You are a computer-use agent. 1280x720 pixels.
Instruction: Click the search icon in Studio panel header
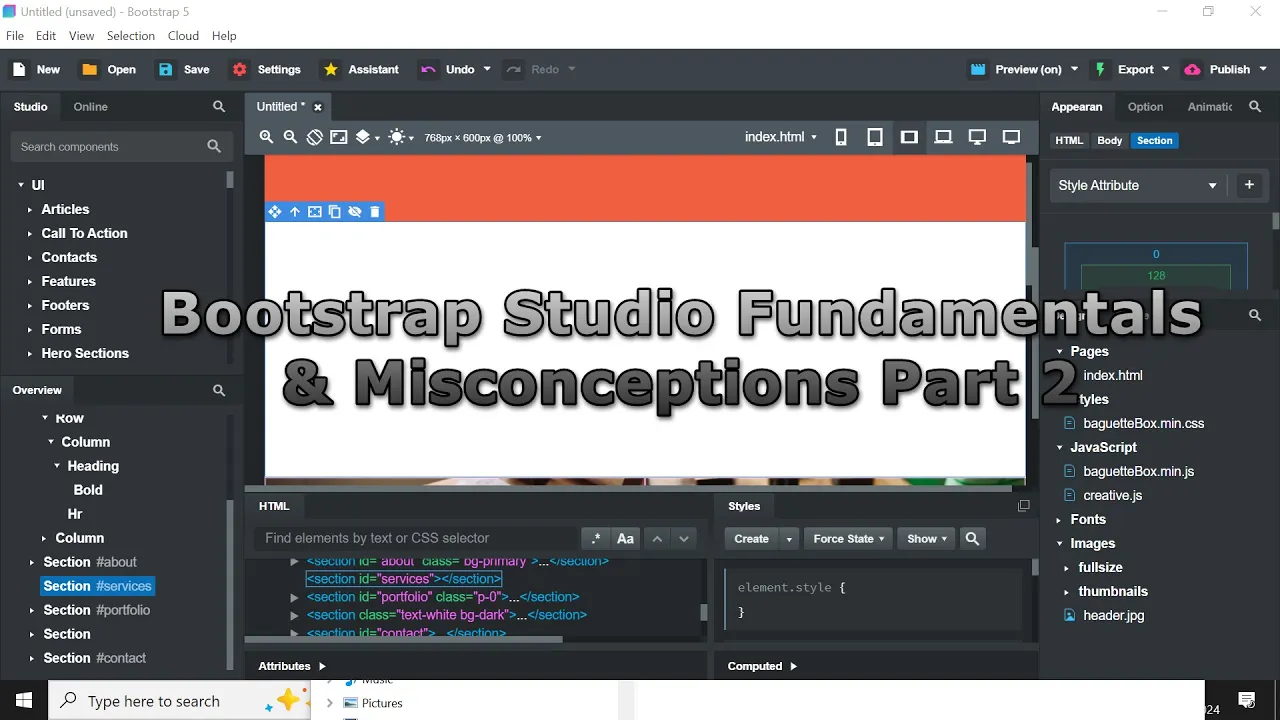coord(219,107)
